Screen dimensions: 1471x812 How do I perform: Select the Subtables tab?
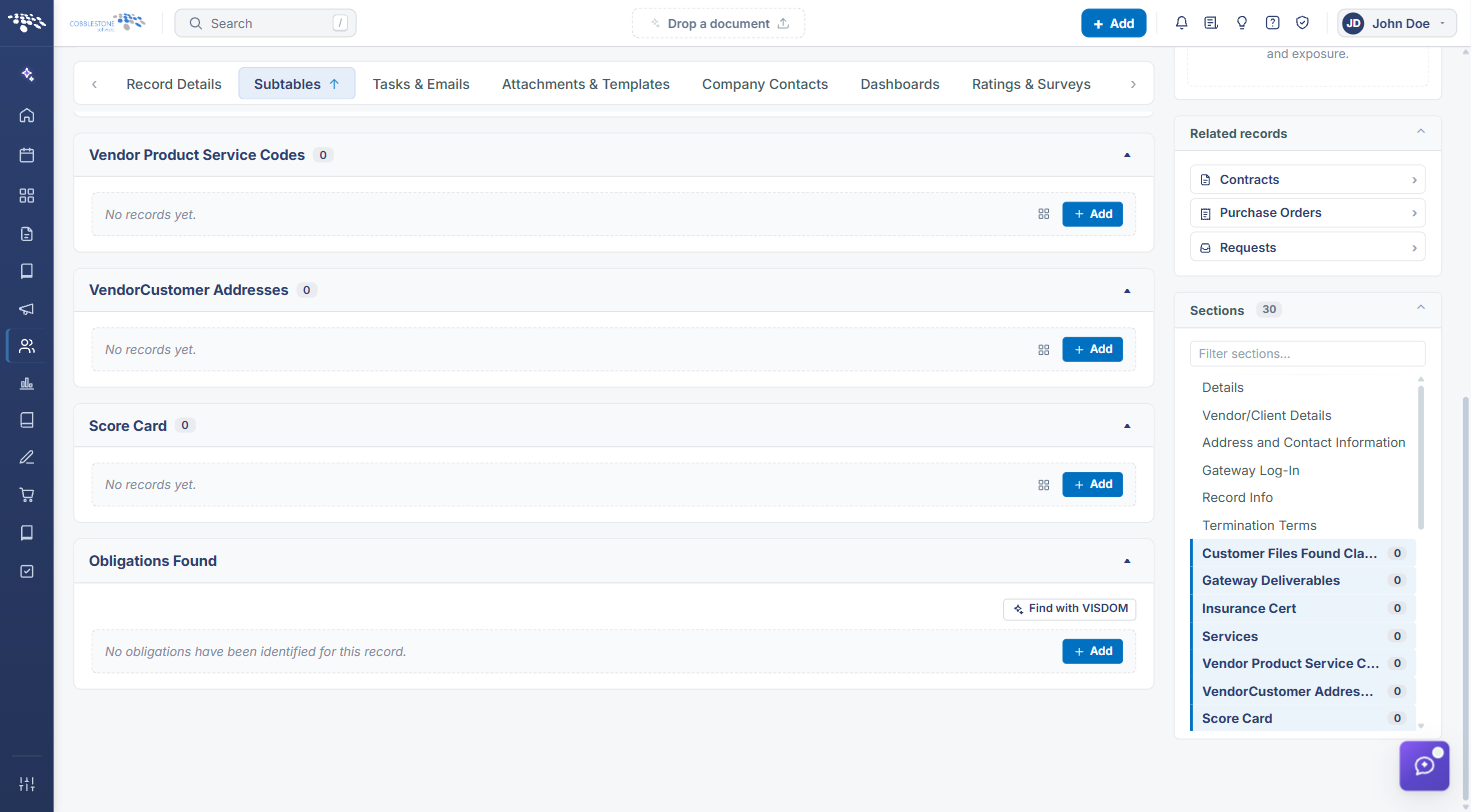coord(297,84)
